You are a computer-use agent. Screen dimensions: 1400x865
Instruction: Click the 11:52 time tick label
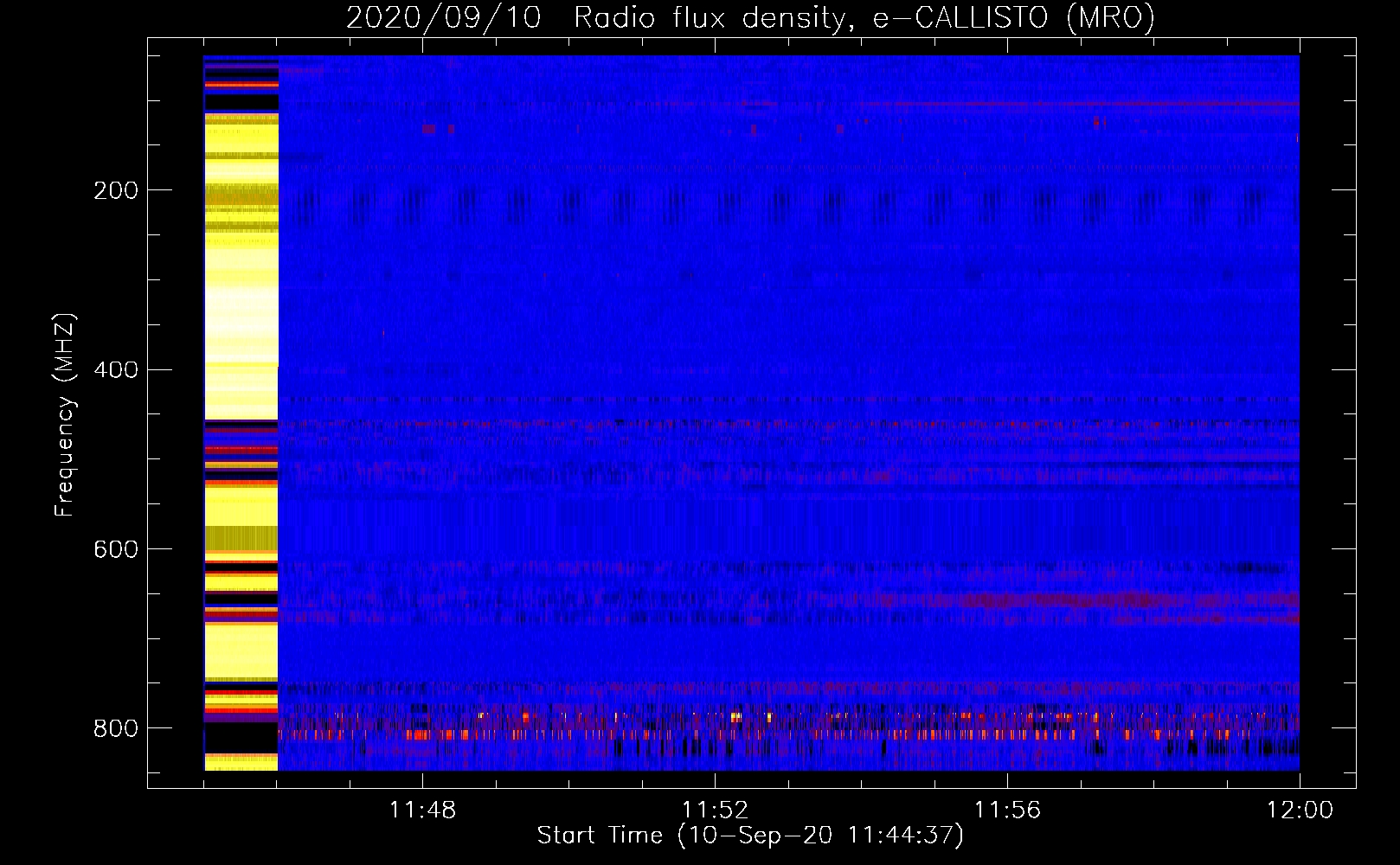[x=715, y=810]
